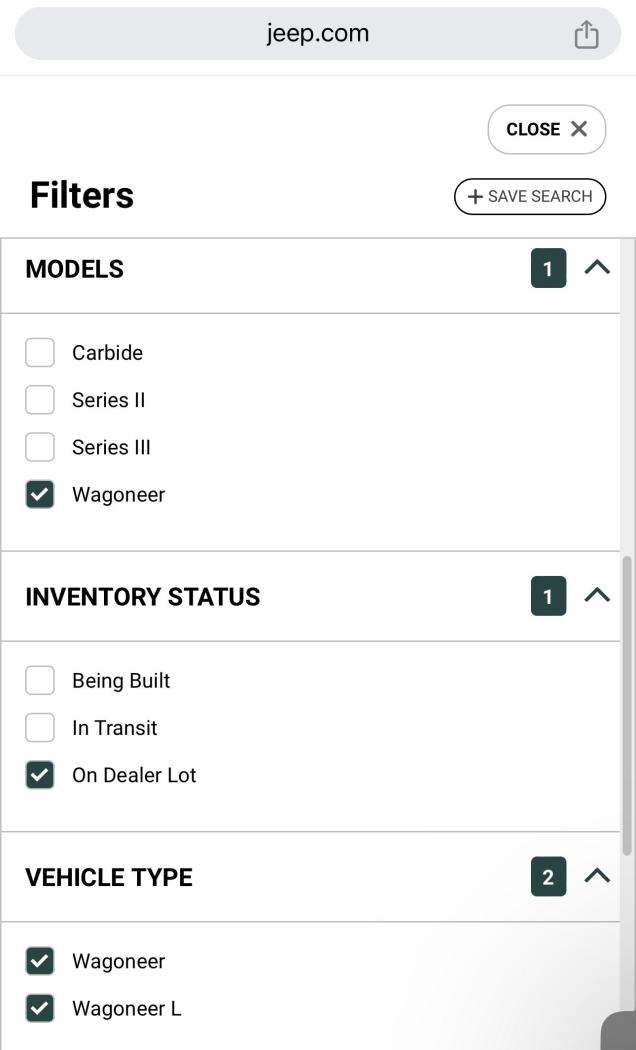Click the Save Search button
Screen dimensions: 636x1050
click(x=530, y=196)
